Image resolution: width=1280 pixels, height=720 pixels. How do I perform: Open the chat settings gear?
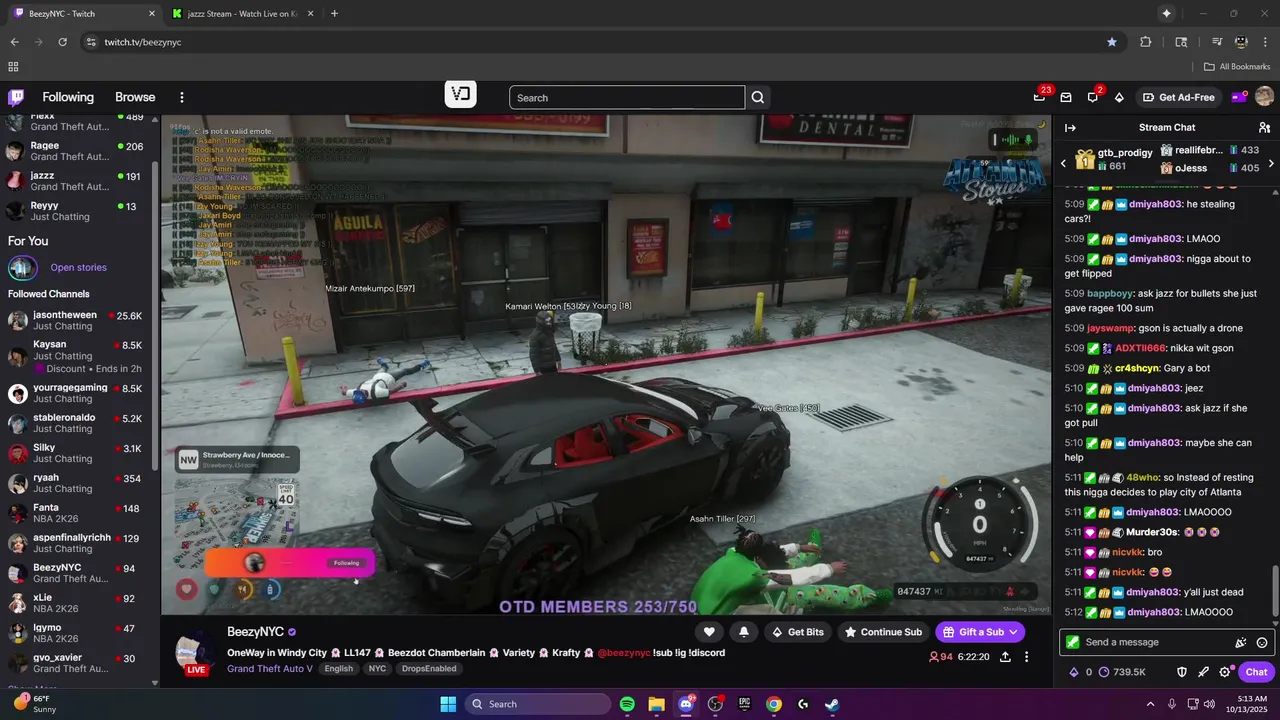(x=1224, y=672)
